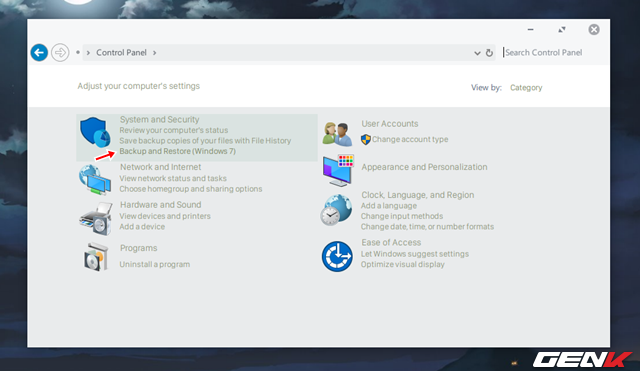Open Hardware and Sound category
The width and height of the screenshot is (640, 371).
point(160,205)
